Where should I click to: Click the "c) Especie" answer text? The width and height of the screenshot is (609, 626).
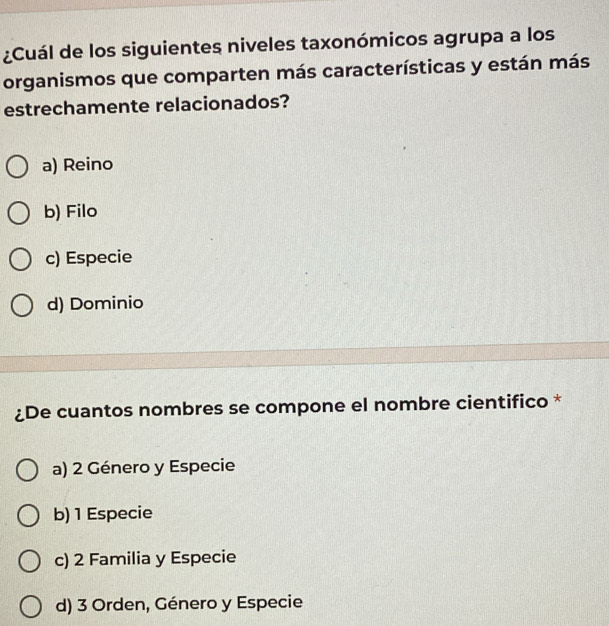coord(89,258)
